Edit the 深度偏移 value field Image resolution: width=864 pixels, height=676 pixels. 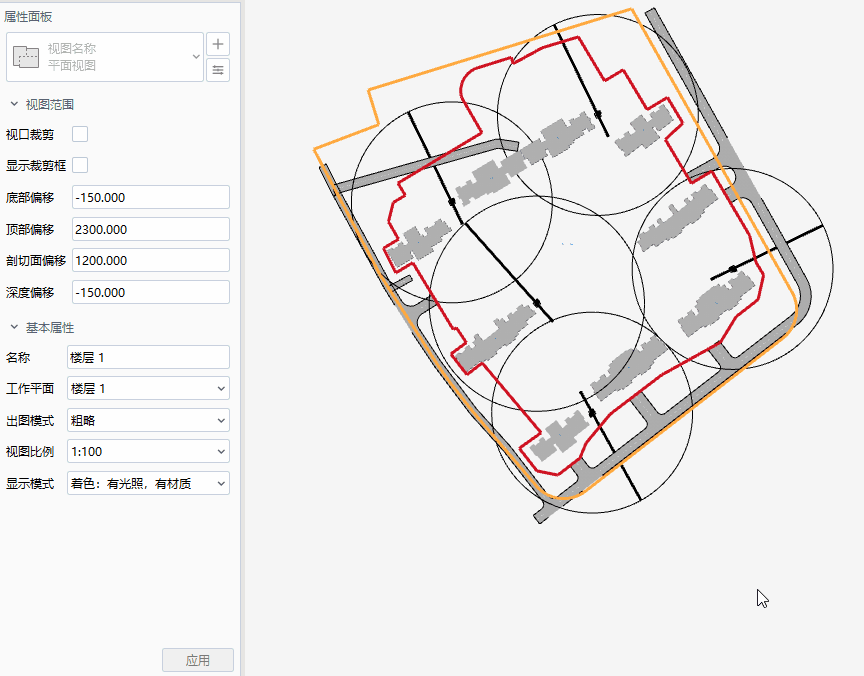click(x=150, y=292)
